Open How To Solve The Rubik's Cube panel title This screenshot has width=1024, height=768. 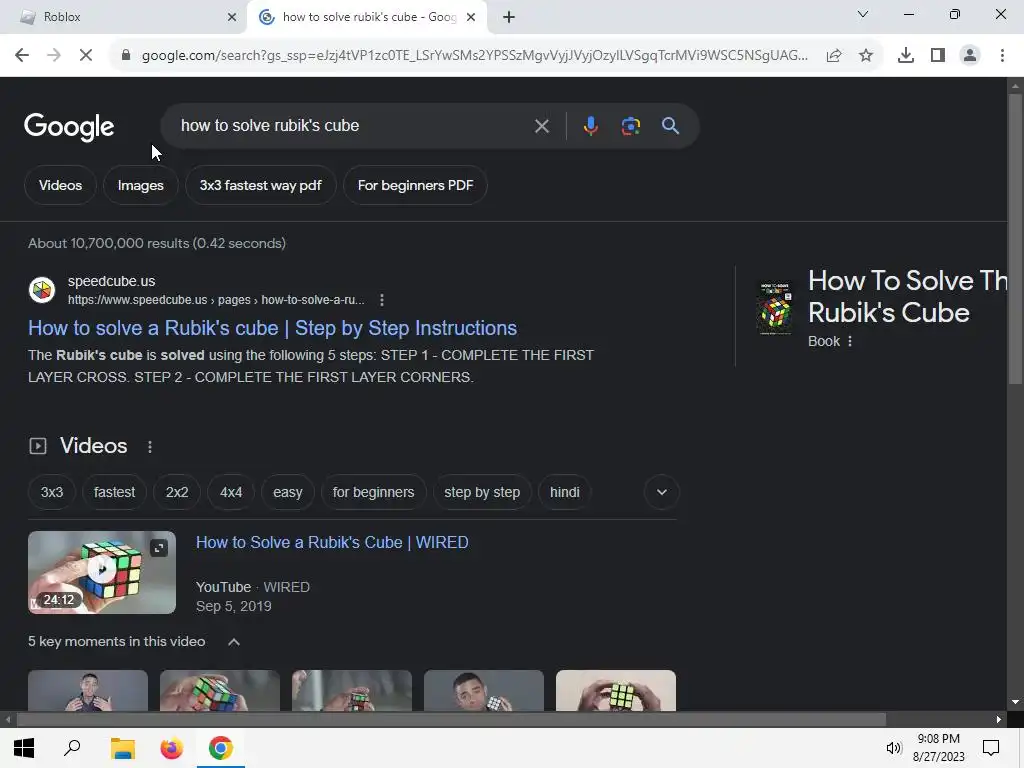click(x=906, y=297)
